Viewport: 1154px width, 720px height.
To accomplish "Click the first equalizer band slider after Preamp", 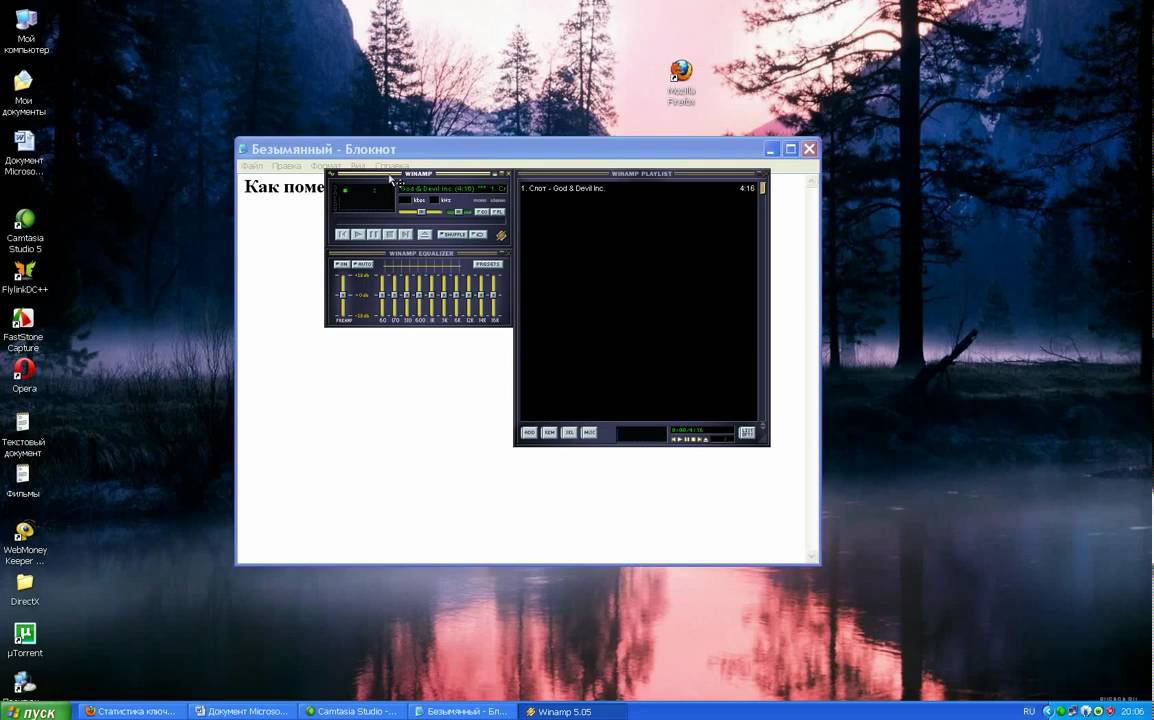I will tap(382, 295).
